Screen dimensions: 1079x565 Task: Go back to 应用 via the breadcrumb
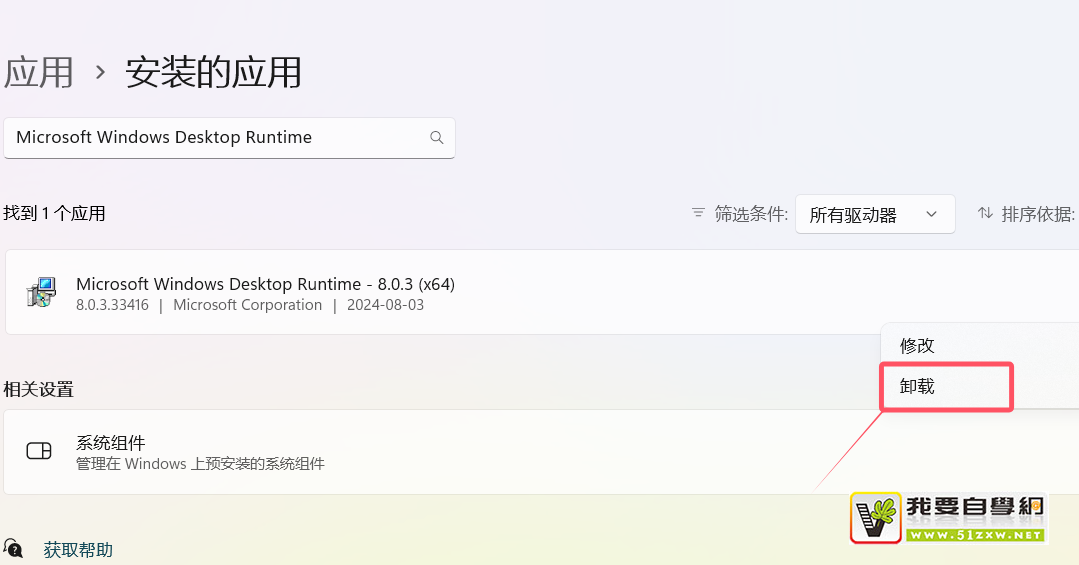[x=39, y=72]
